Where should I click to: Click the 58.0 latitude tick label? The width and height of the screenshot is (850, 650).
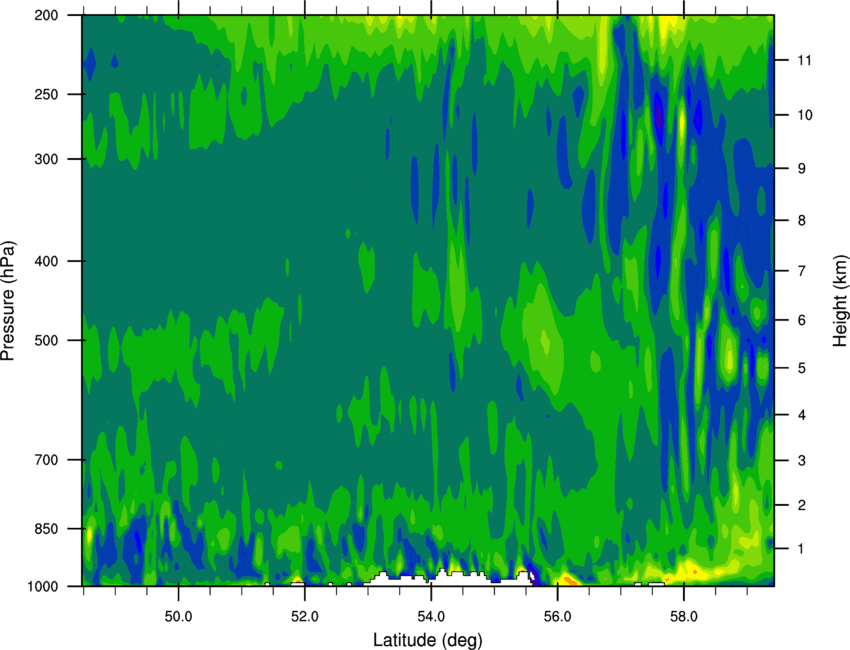click(x=684, y=616)
